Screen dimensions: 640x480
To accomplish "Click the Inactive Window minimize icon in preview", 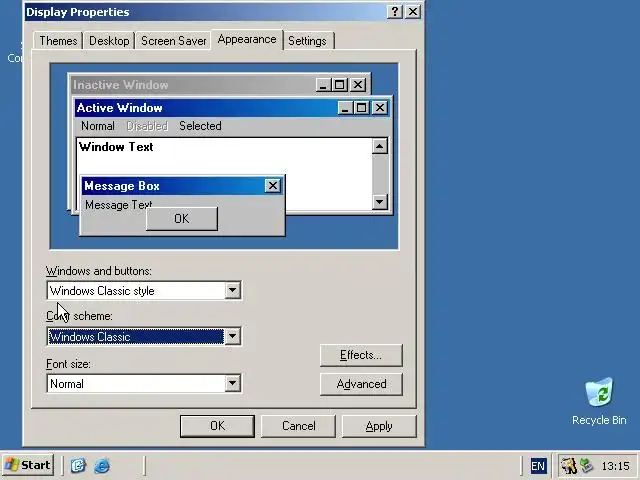I will tap(323, 85).
